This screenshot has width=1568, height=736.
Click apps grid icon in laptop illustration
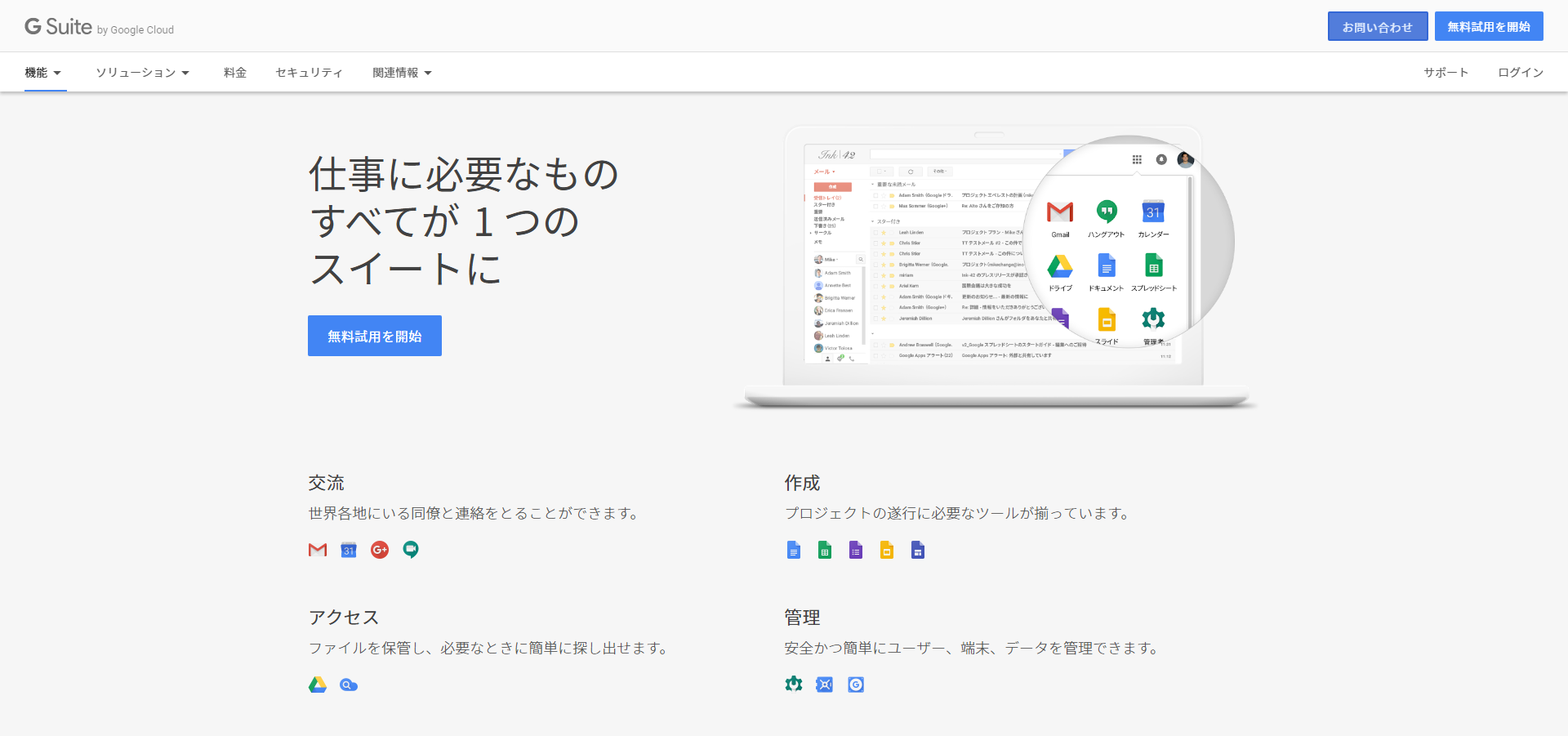(x=1137, y=159)
